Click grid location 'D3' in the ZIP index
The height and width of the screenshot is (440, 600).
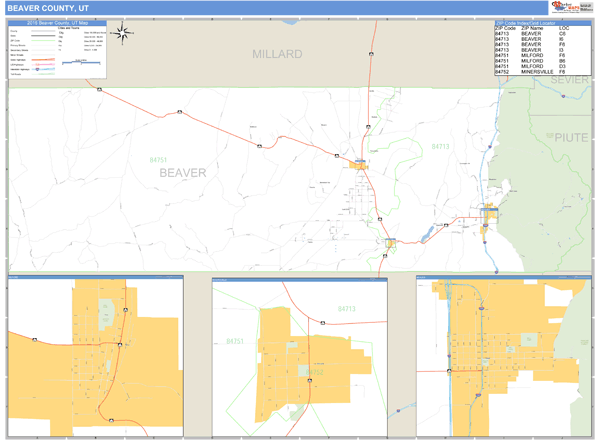pyautogui.click(x=562, y=66)
